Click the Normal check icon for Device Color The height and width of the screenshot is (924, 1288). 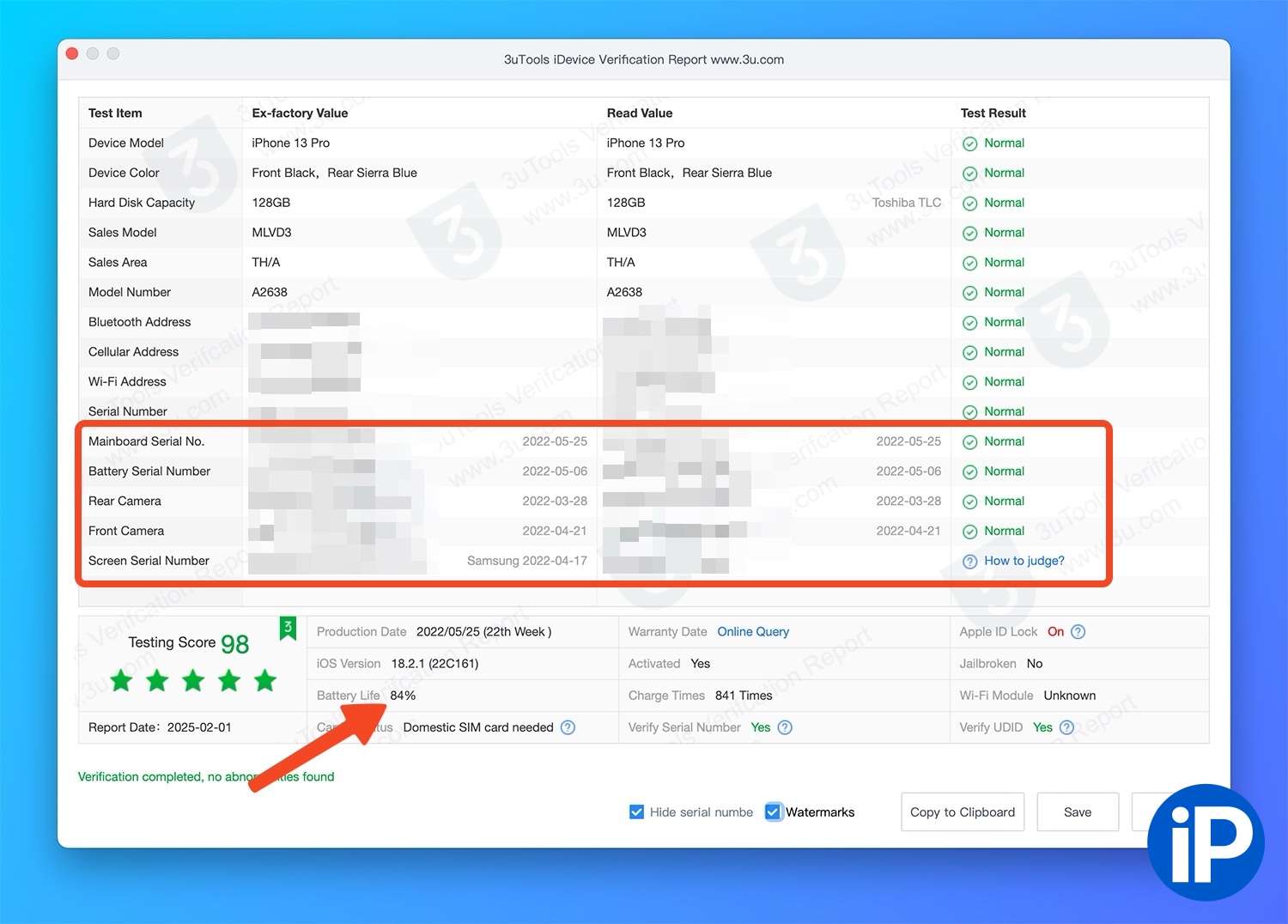[x=969, y=173]
